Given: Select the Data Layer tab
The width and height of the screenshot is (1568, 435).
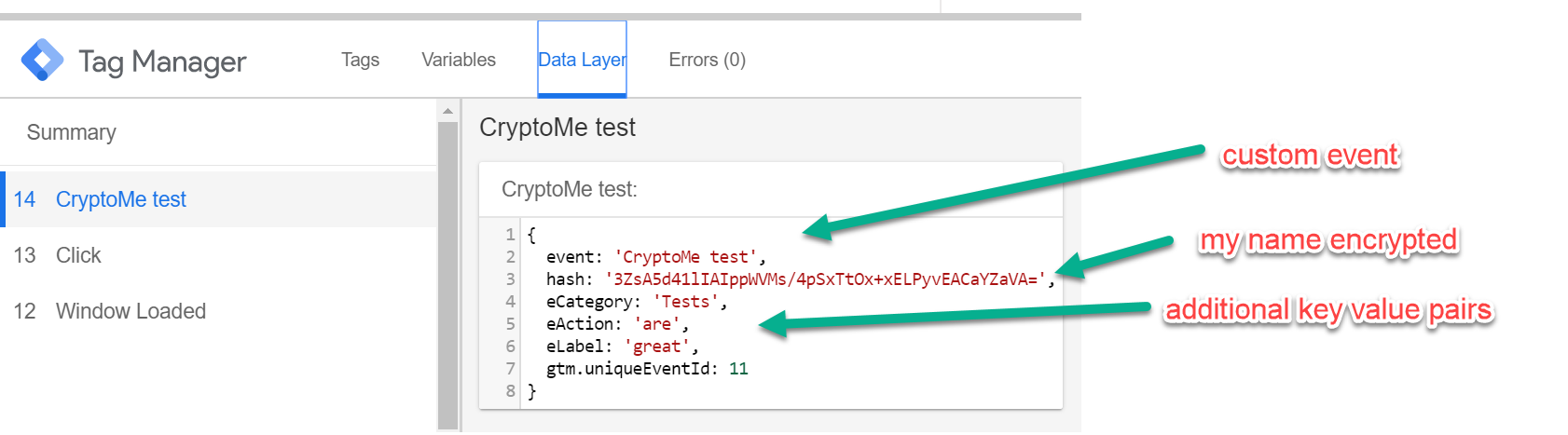Looking at the screenshot, I should (x=582, y=60).
